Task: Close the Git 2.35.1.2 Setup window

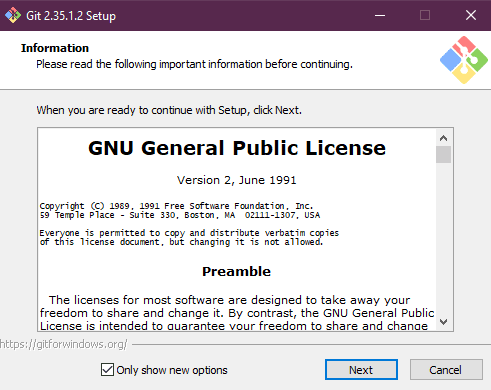Action: [471, 15]
